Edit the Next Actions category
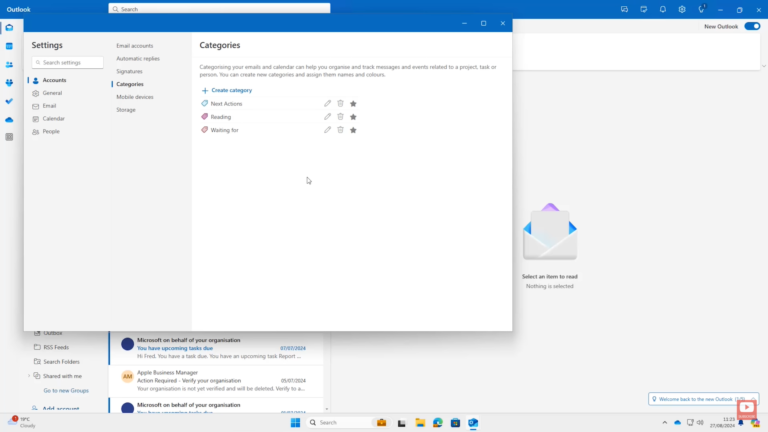This screenshot has width=768, height=432. point(327,104)
